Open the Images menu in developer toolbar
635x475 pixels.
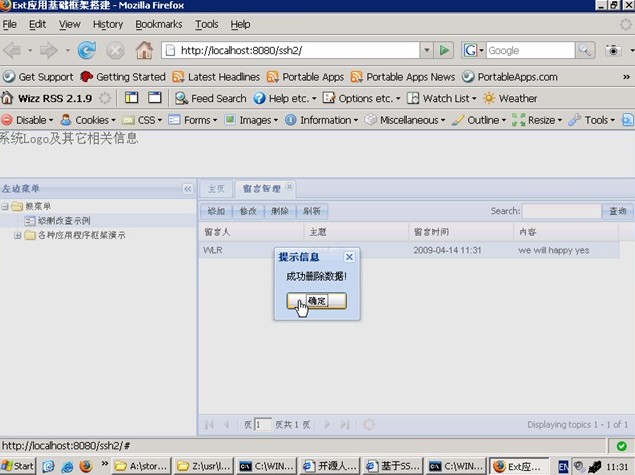click(251, 120)
